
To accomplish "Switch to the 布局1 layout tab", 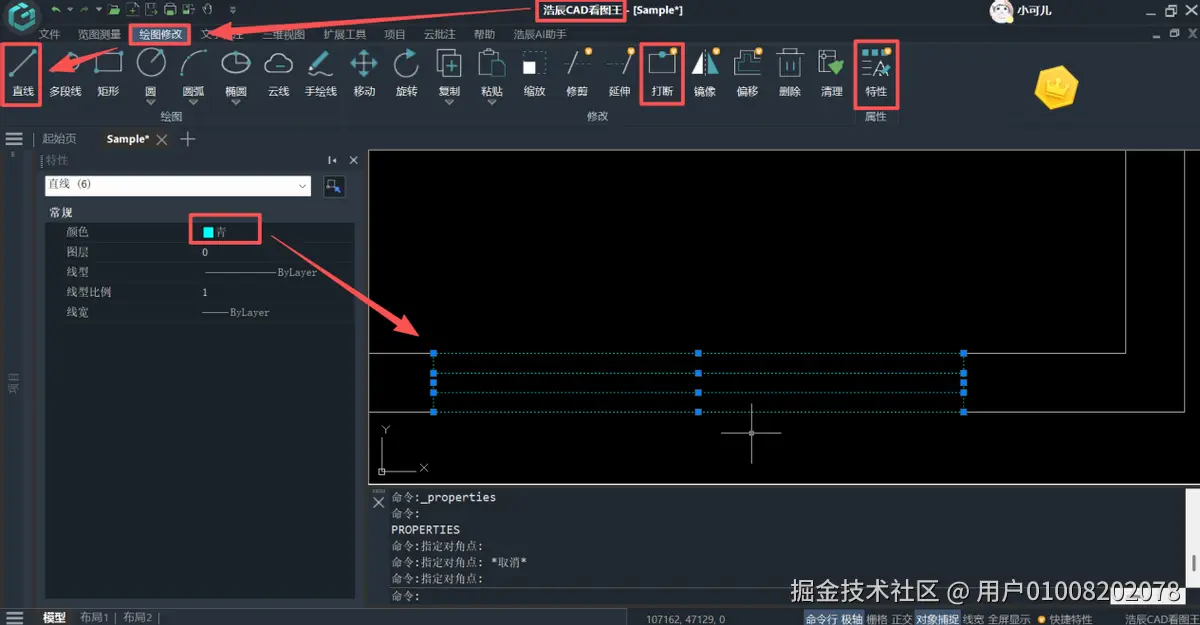I will point(94,618).
